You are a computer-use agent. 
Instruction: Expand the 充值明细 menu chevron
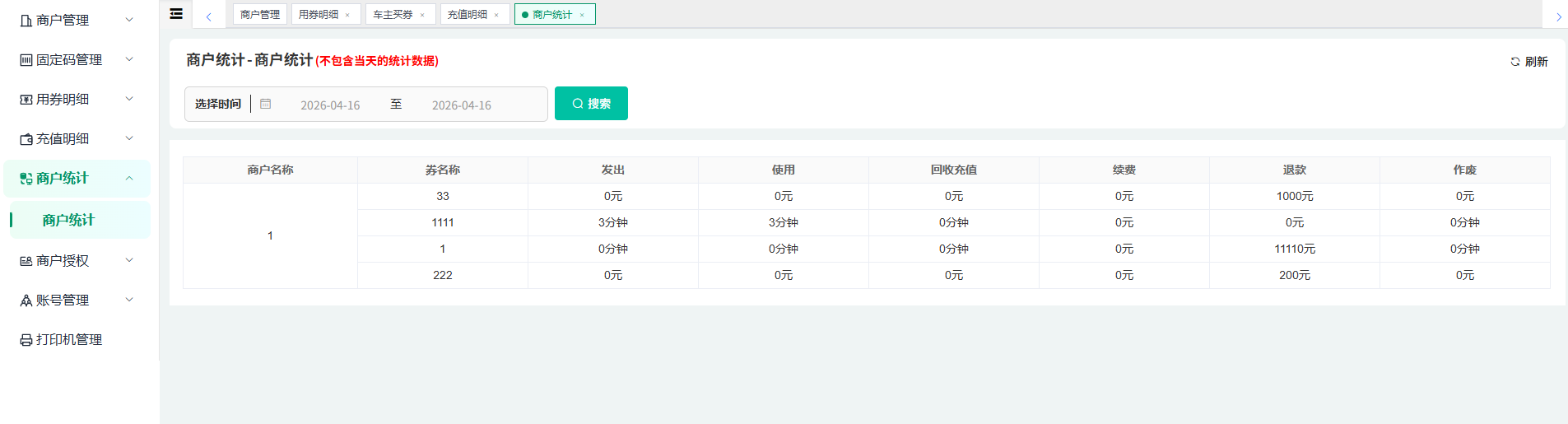pyautogui.click(x=129, y=138)
